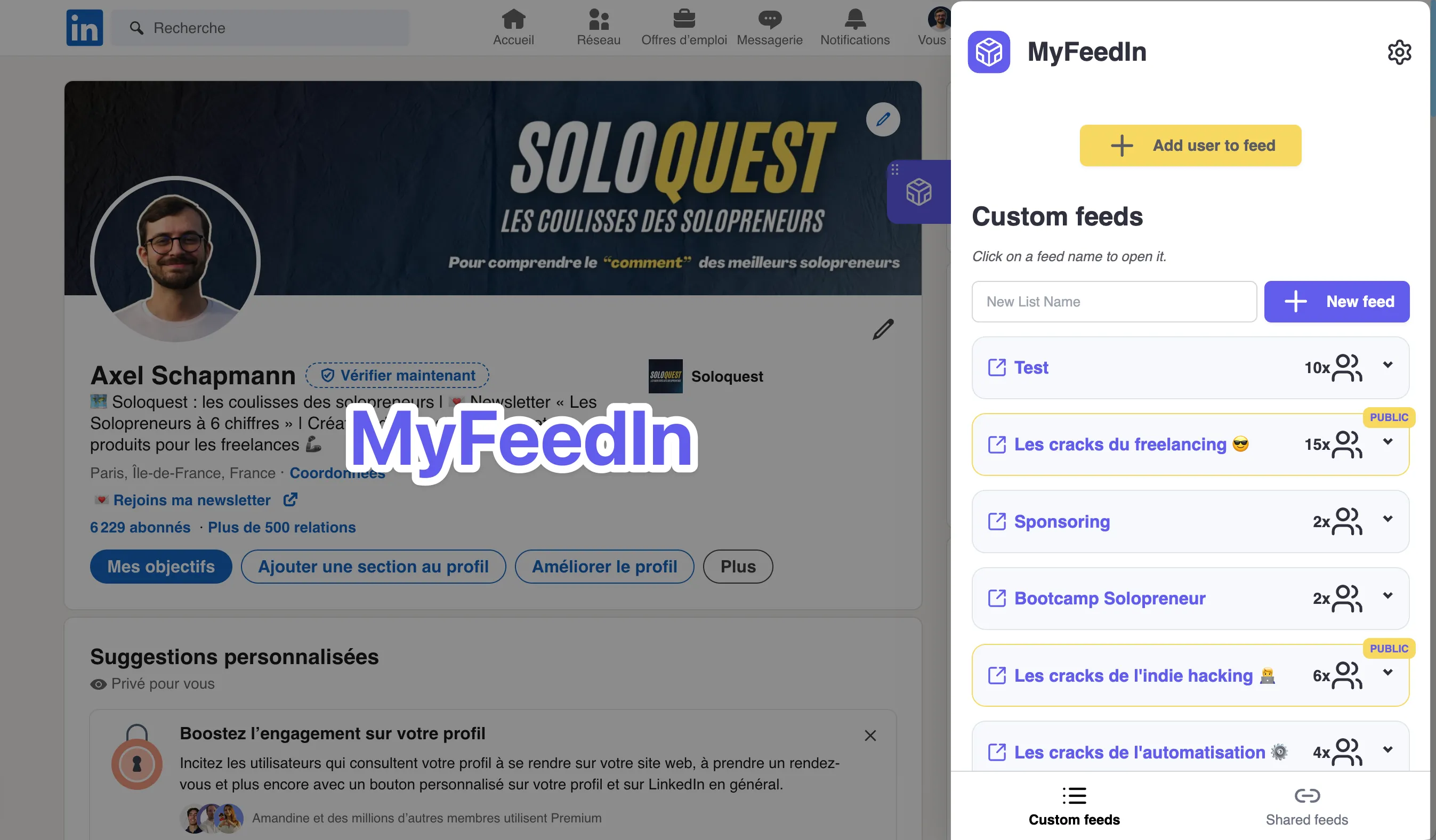The image size is (1436, 840).
Task: Click the MyFeedIn external link icon for Test feed
Action: pos(997,367)
